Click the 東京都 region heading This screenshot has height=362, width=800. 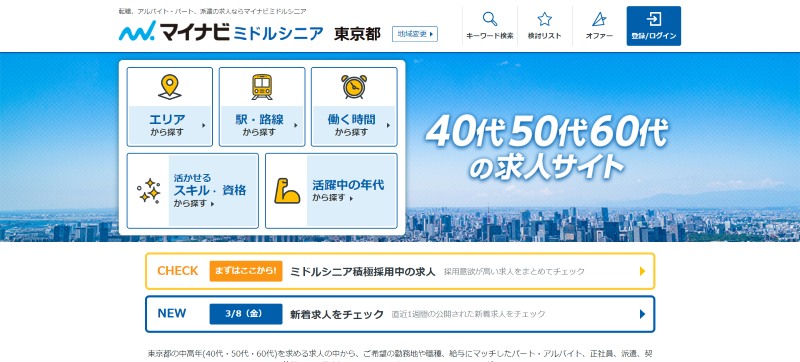pyautogui.click(x=358, y=34)
